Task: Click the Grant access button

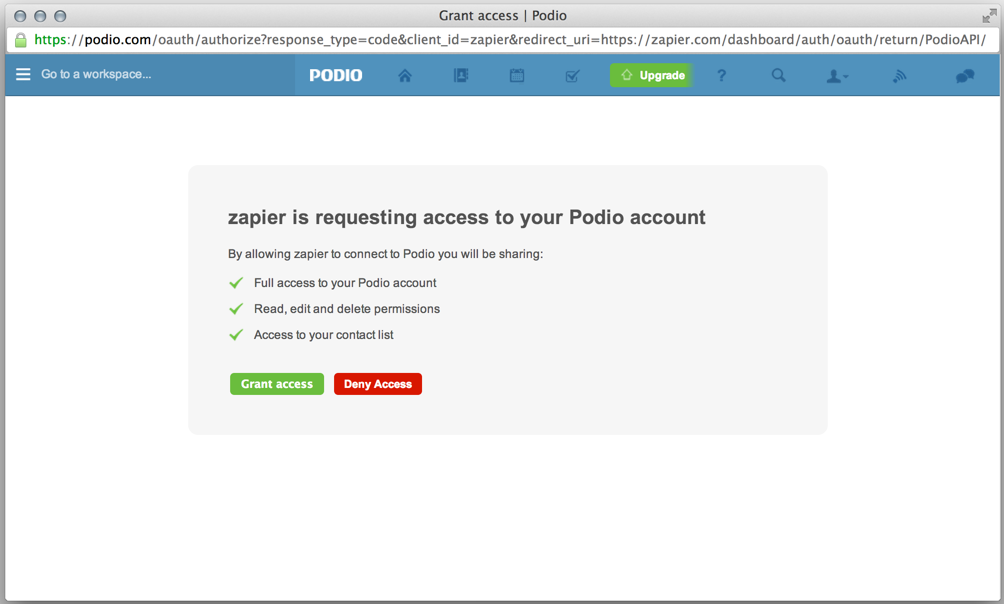Action: [277, 384]
